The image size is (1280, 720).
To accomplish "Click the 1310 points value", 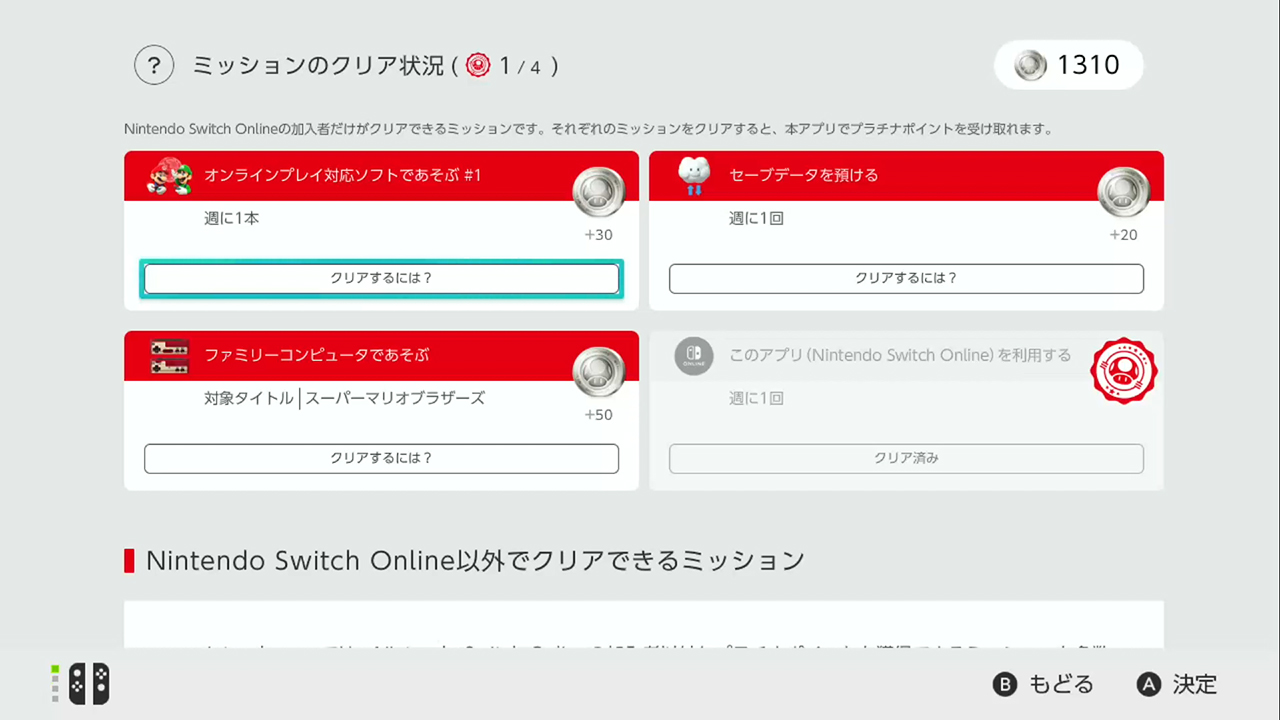I will [1088, 66].
